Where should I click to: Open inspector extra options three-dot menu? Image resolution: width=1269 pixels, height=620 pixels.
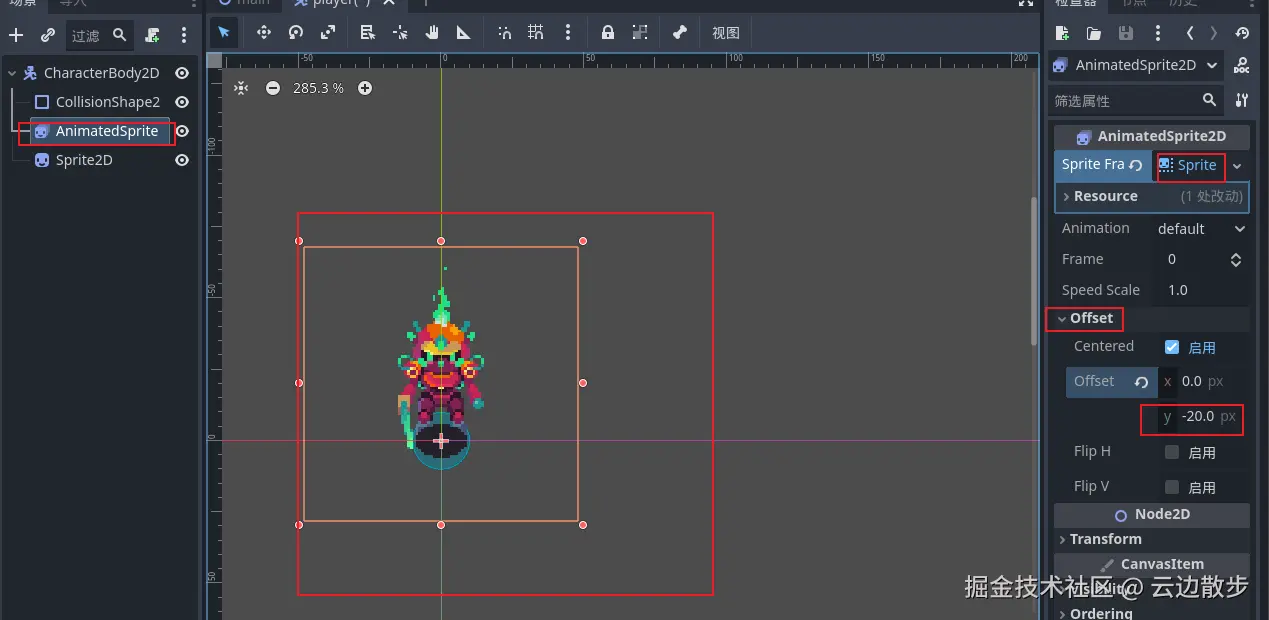pyautogui.click(x=1158, y=33)
